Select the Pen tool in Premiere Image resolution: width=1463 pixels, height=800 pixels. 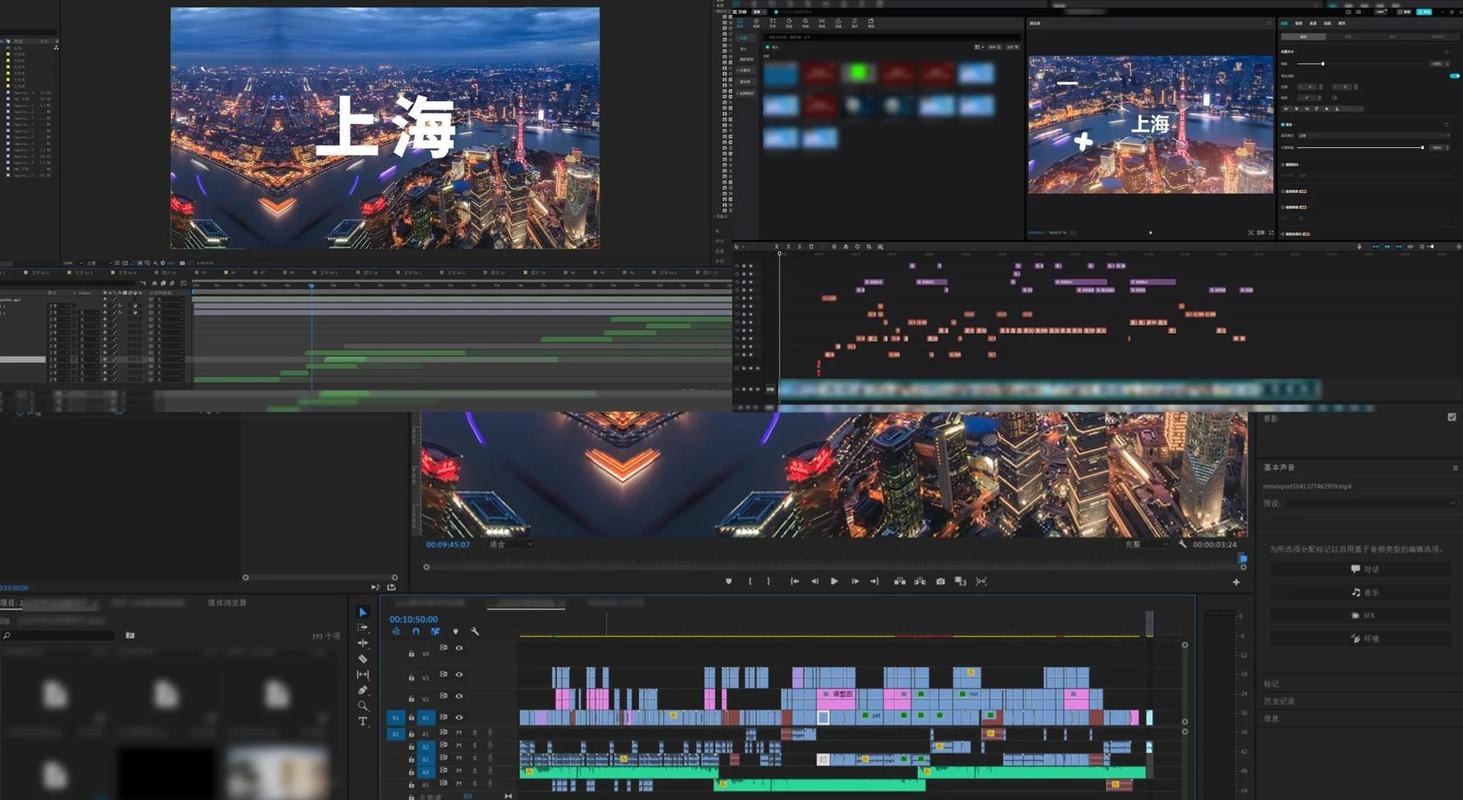coord(363,690)
